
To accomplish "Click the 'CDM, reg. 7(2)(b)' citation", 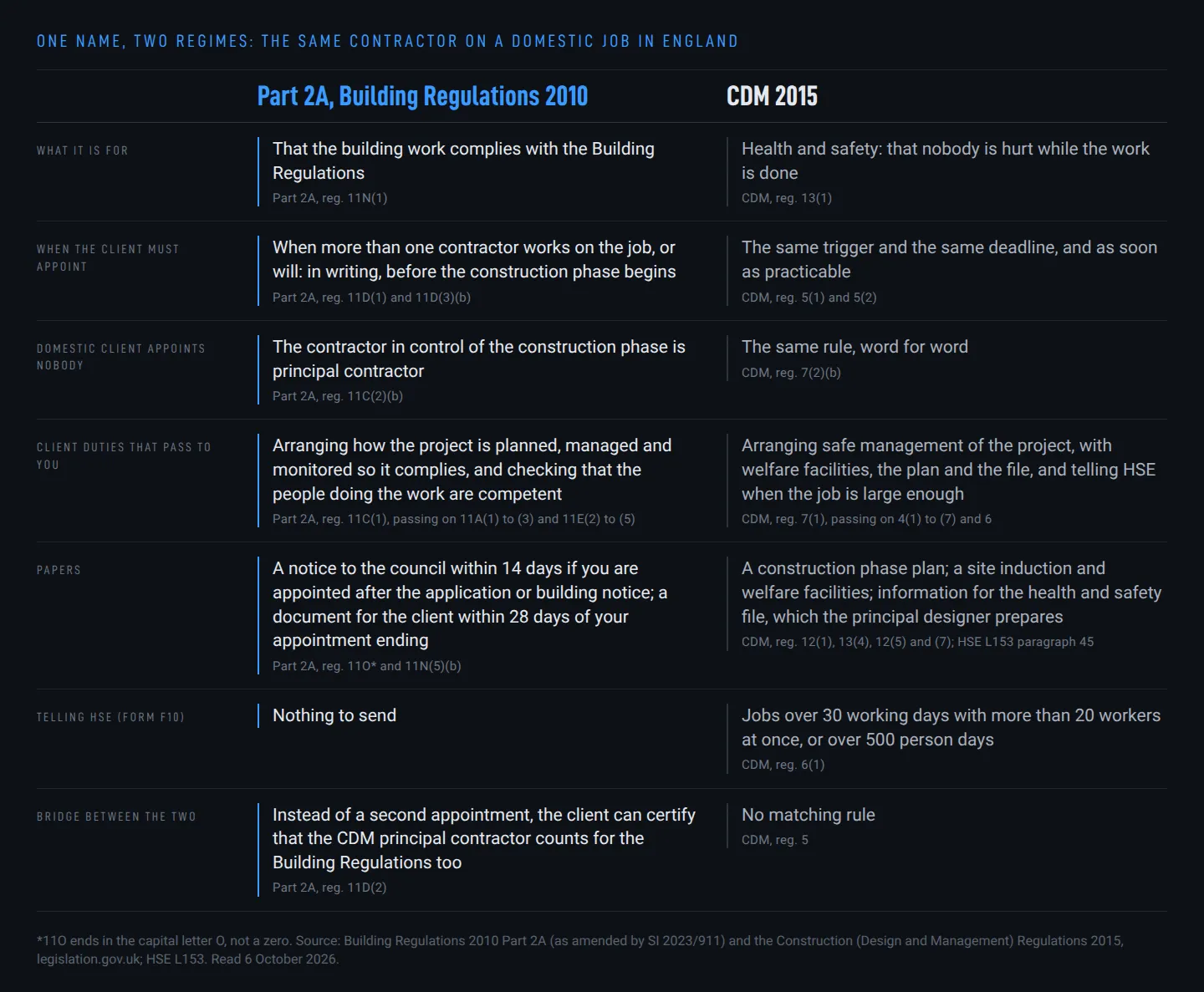I will point(791,373).
